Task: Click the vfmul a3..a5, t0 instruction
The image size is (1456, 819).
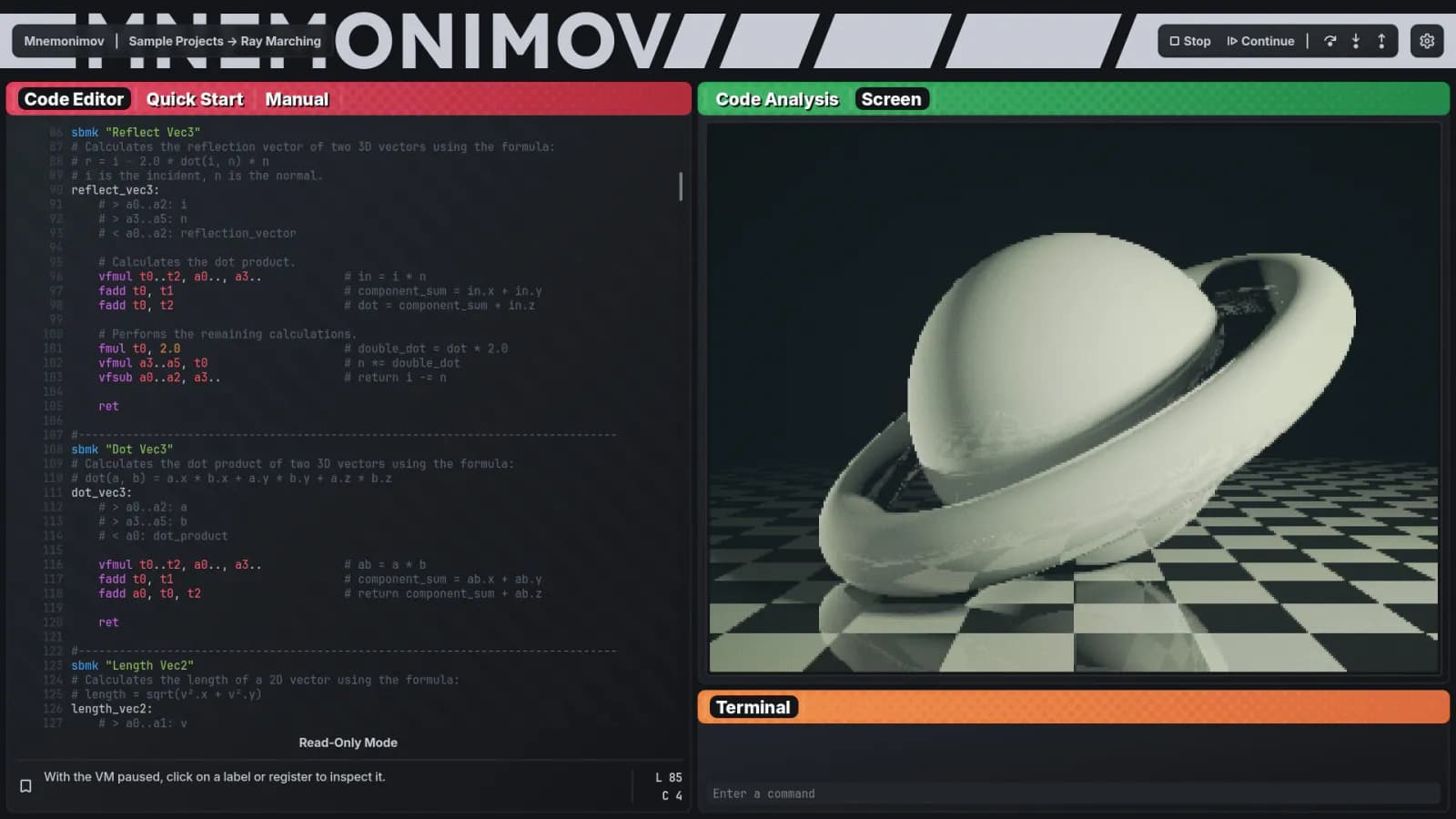Action: point(153,363)
